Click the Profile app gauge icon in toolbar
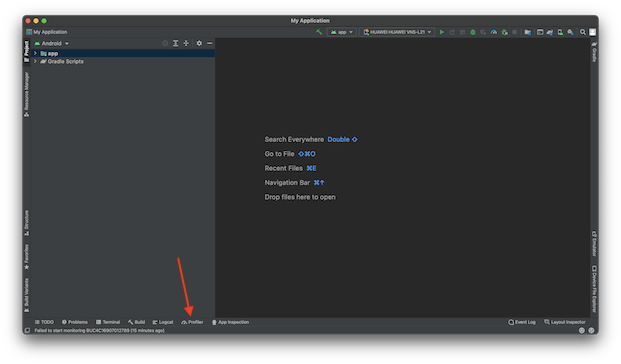This screenshot has height=364, width=621. click(494, 32)
